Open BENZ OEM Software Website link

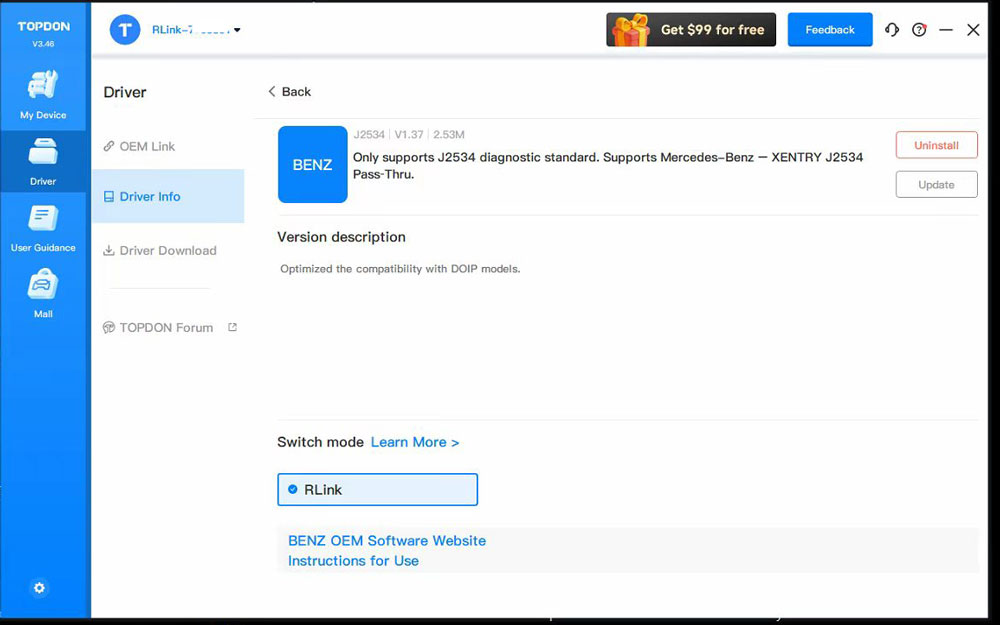[x=387, y=541]
